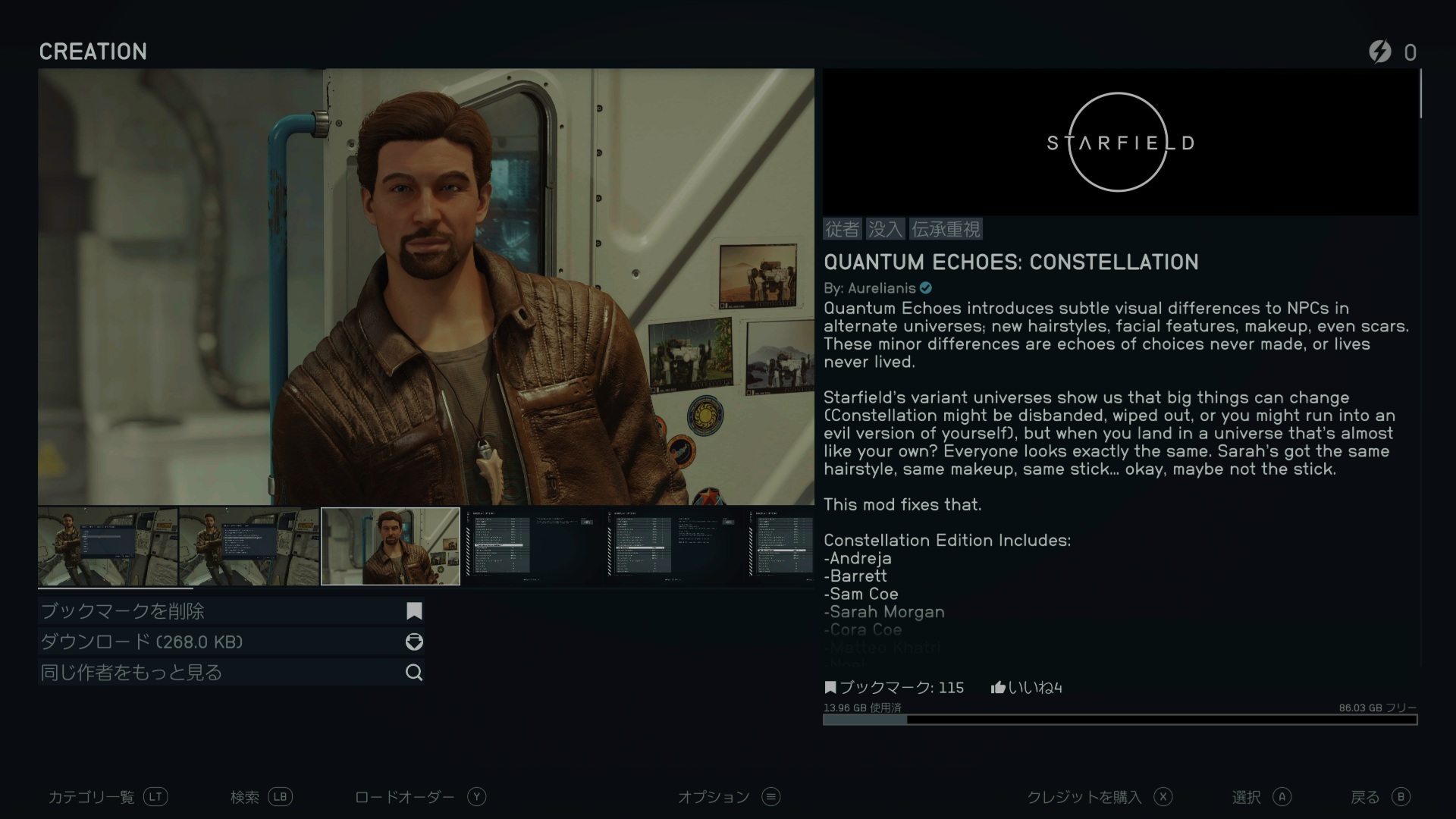Click the credits lightning bolt icon
1456x819 pixels.
(x=1380, y=52)
